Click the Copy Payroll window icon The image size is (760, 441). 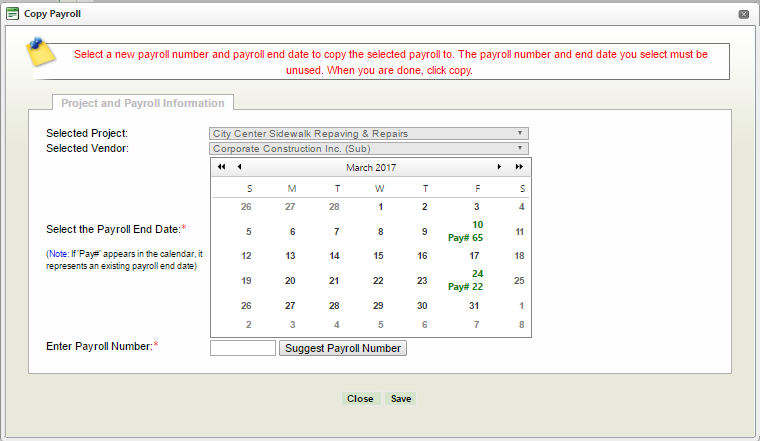coord(12,14)
